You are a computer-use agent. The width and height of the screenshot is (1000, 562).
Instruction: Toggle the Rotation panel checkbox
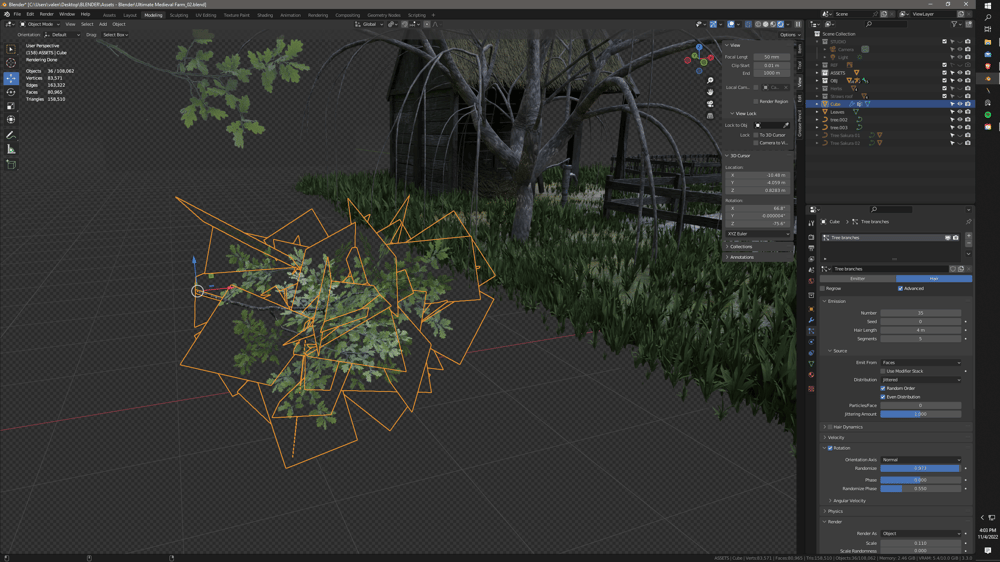click(830, 448)
